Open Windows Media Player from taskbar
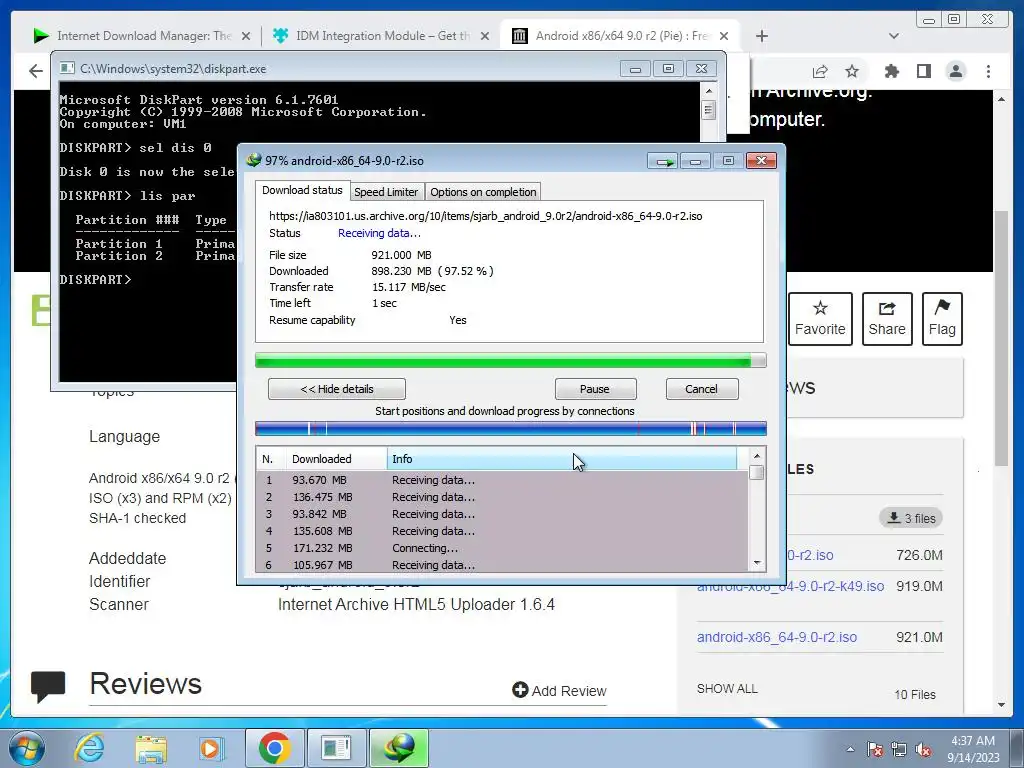The height and width of the screenshot is (768, 1024). point(211,749)
